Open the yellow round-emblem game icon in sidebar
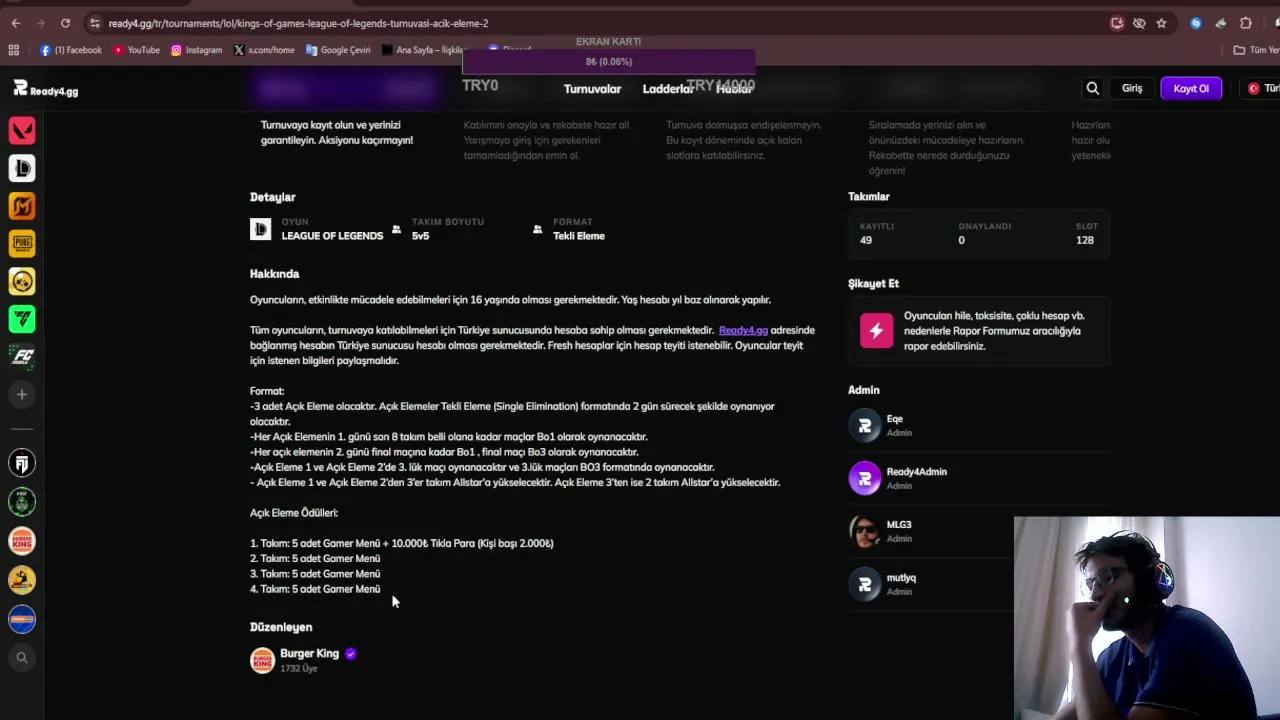 pos(22,281)
